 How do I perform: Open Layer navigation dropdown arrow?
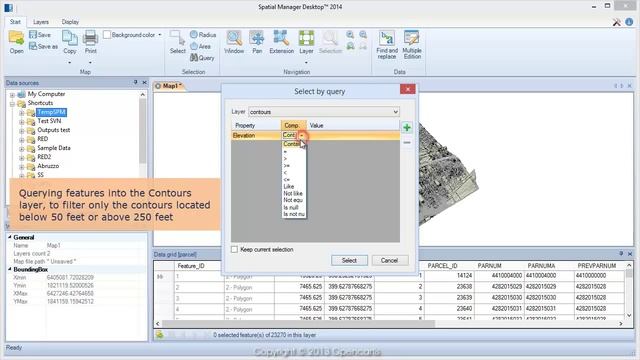pyautogui.click(x=306, y=63)
